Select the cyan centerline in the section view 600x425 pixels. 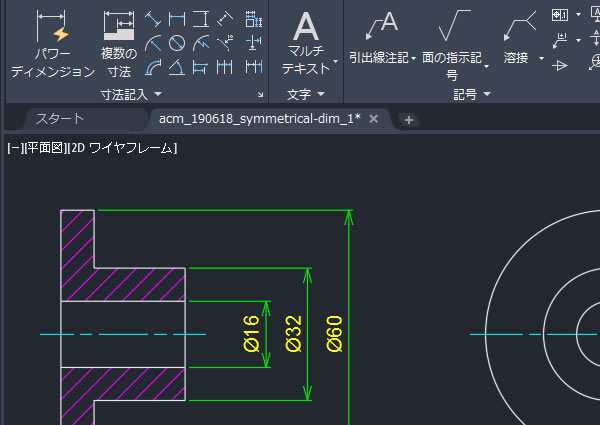tap(123, 334)
